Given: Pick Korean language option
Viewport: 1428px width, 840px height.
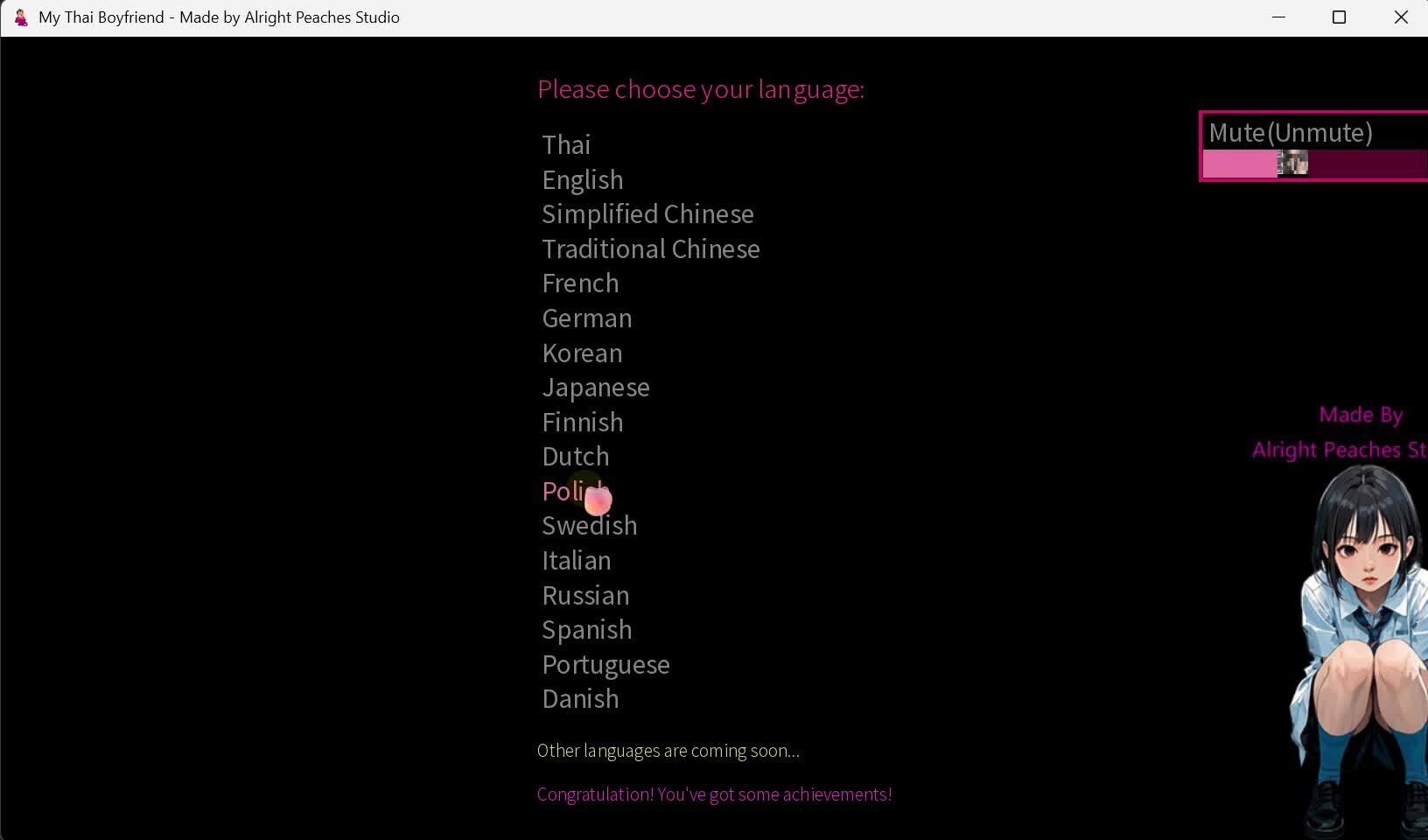Looking at the screenshot, I should click(x=582, y=353).
